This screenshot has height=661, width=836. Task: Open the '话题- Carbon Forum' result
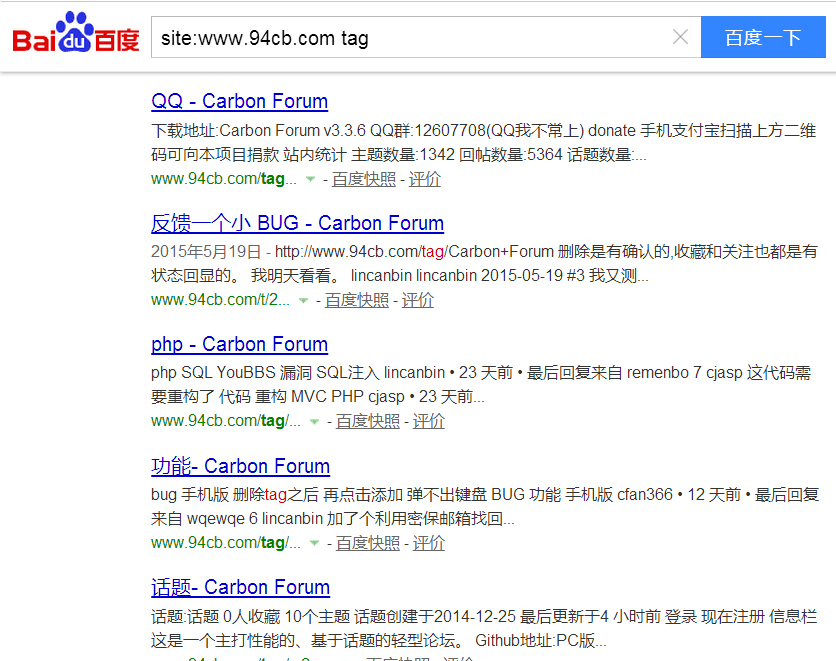tap(240, 587)
